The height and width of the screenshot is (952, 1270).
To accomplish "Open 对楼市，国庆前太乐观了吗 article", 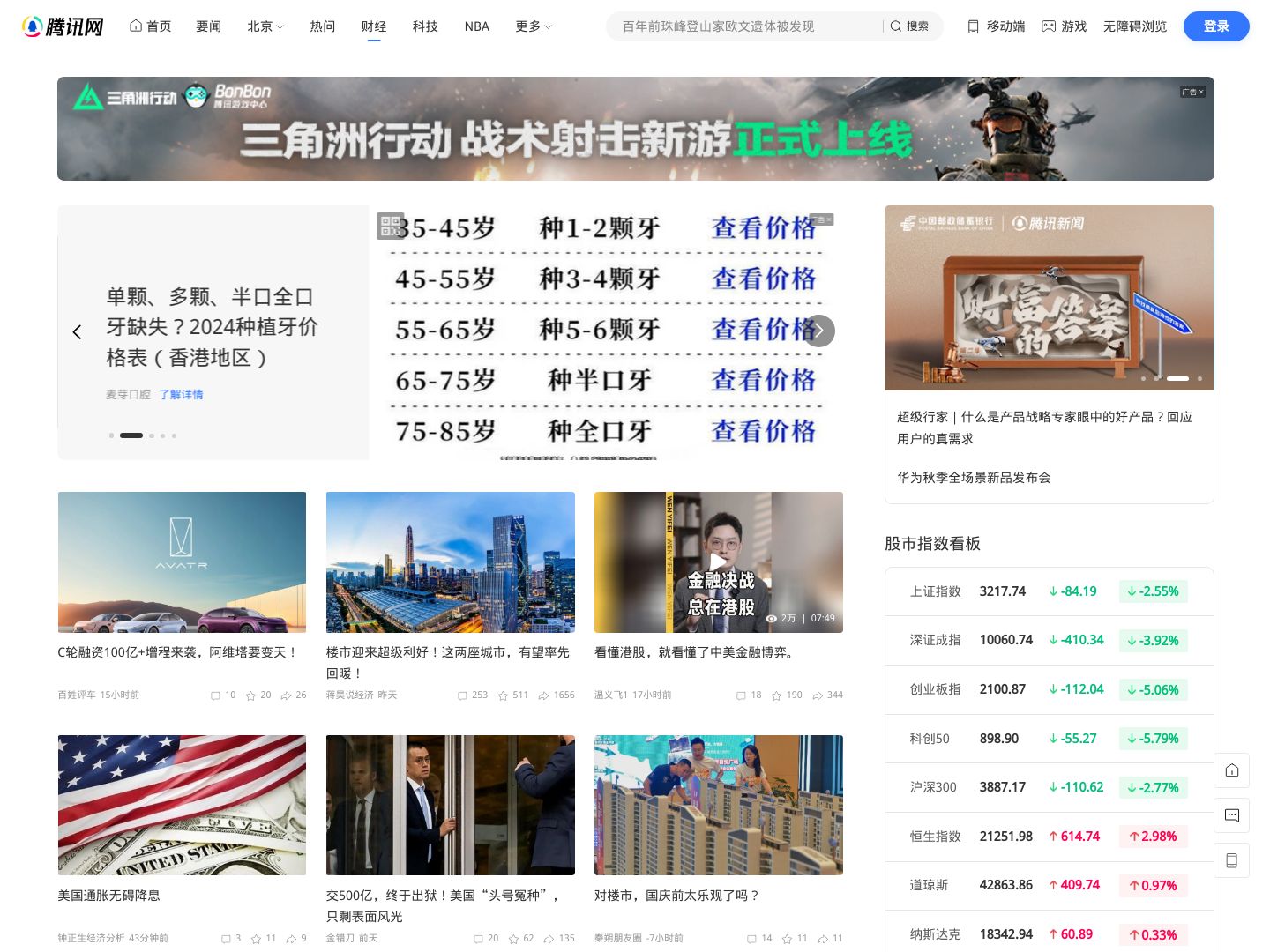I will [677, 896].
